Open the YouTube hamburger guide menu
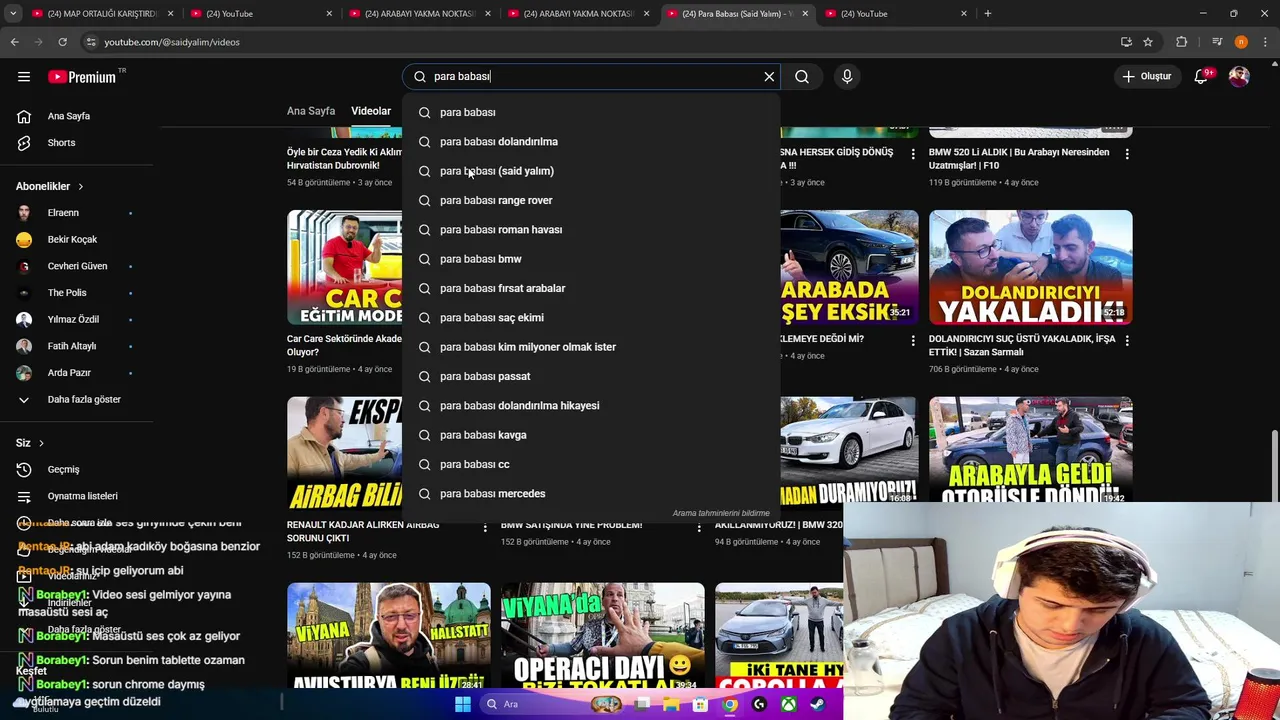 24,77
